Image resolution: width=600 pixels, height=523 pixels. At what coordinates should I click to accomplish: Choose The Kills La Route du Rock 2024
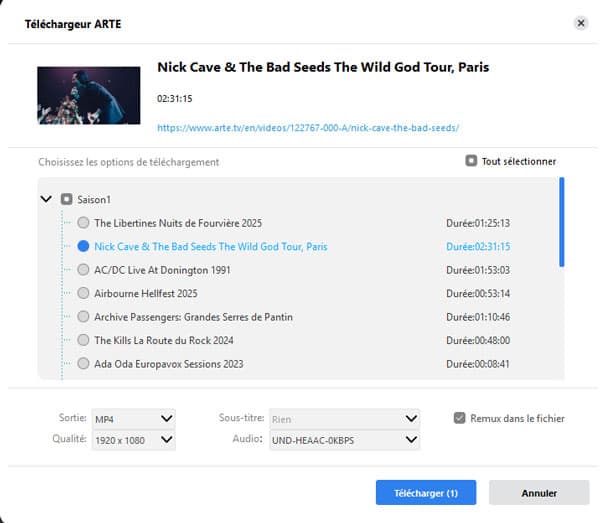[x=83, y=340]
